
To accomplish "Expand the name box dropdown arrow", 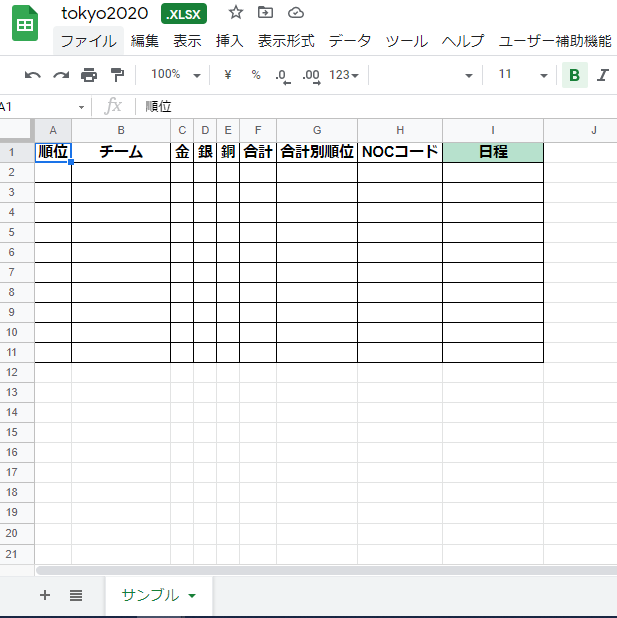I will pos(81,107).
